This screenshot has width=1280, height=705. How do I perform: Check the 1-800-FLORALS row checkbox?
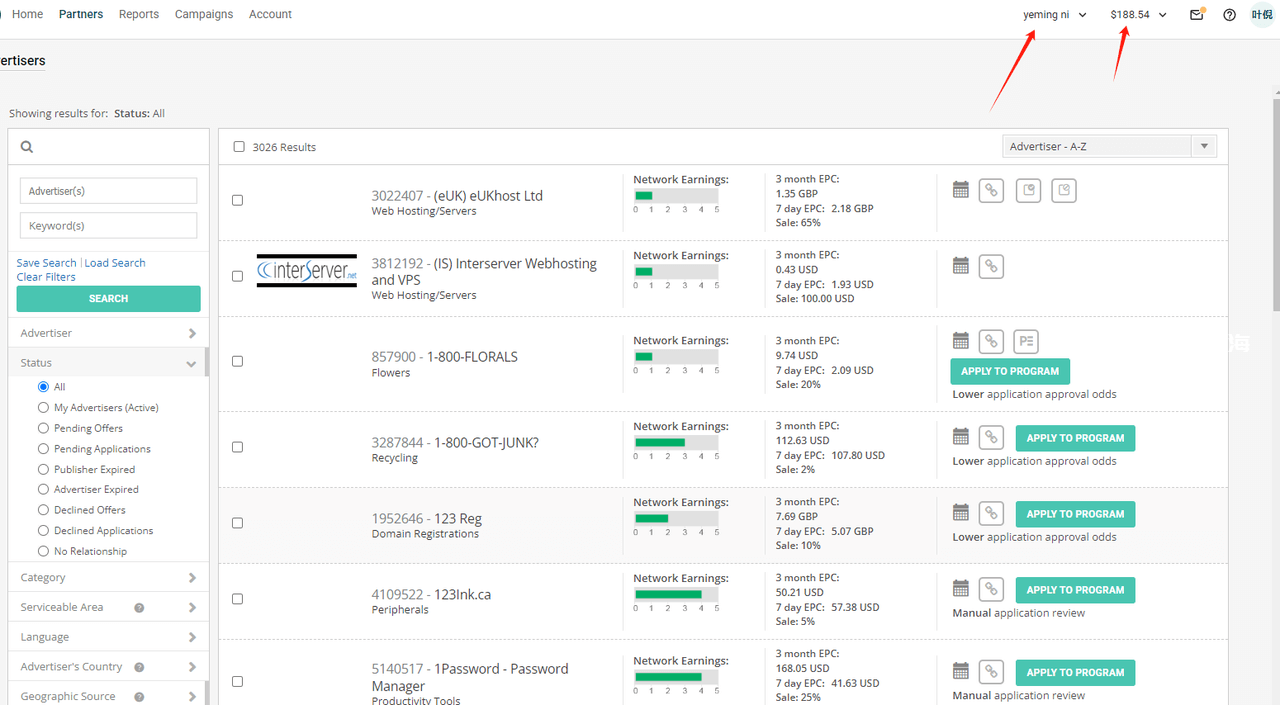click(x=238, y=361)
